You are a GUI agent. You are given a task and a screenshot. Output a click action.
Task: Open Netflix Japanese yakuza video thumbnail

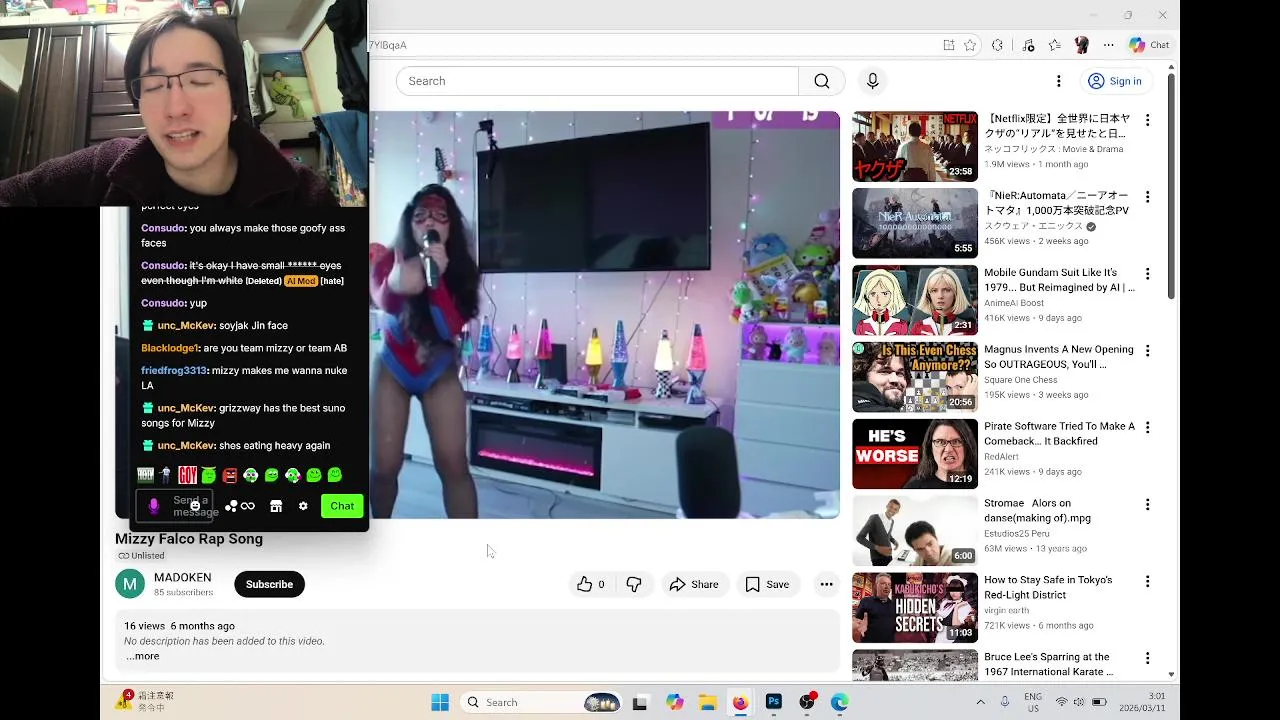click(x=915, y=146)
